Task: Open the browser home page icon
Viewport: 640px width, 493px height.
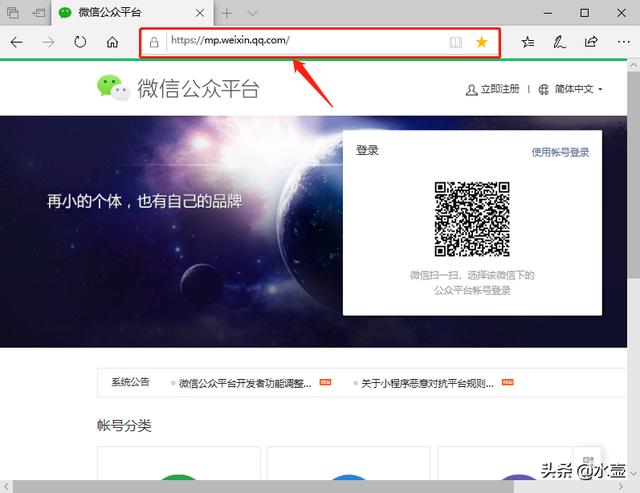Action: [112, 42]
